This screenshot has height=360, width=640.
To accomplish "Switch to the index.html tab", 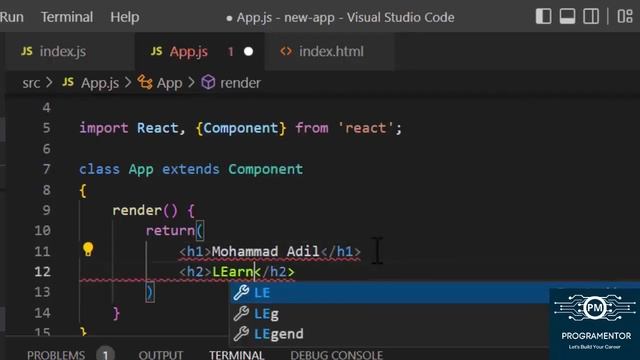I will 330,51.
